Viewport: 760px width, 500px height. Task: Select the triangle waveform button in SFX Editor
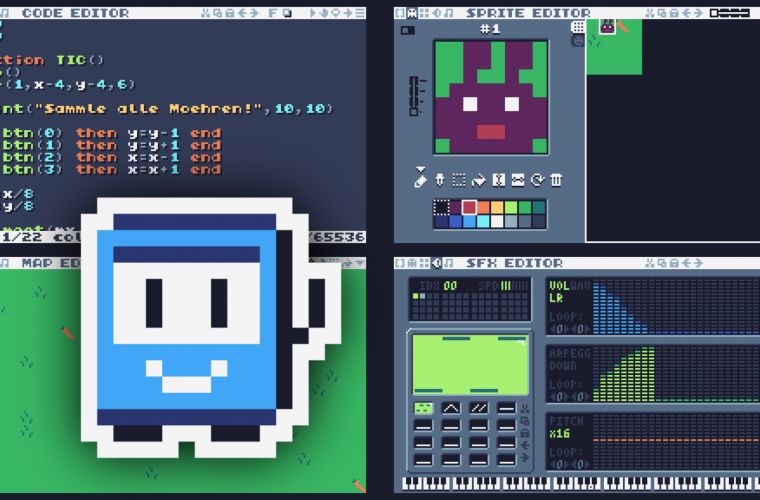tap(451, 408)
